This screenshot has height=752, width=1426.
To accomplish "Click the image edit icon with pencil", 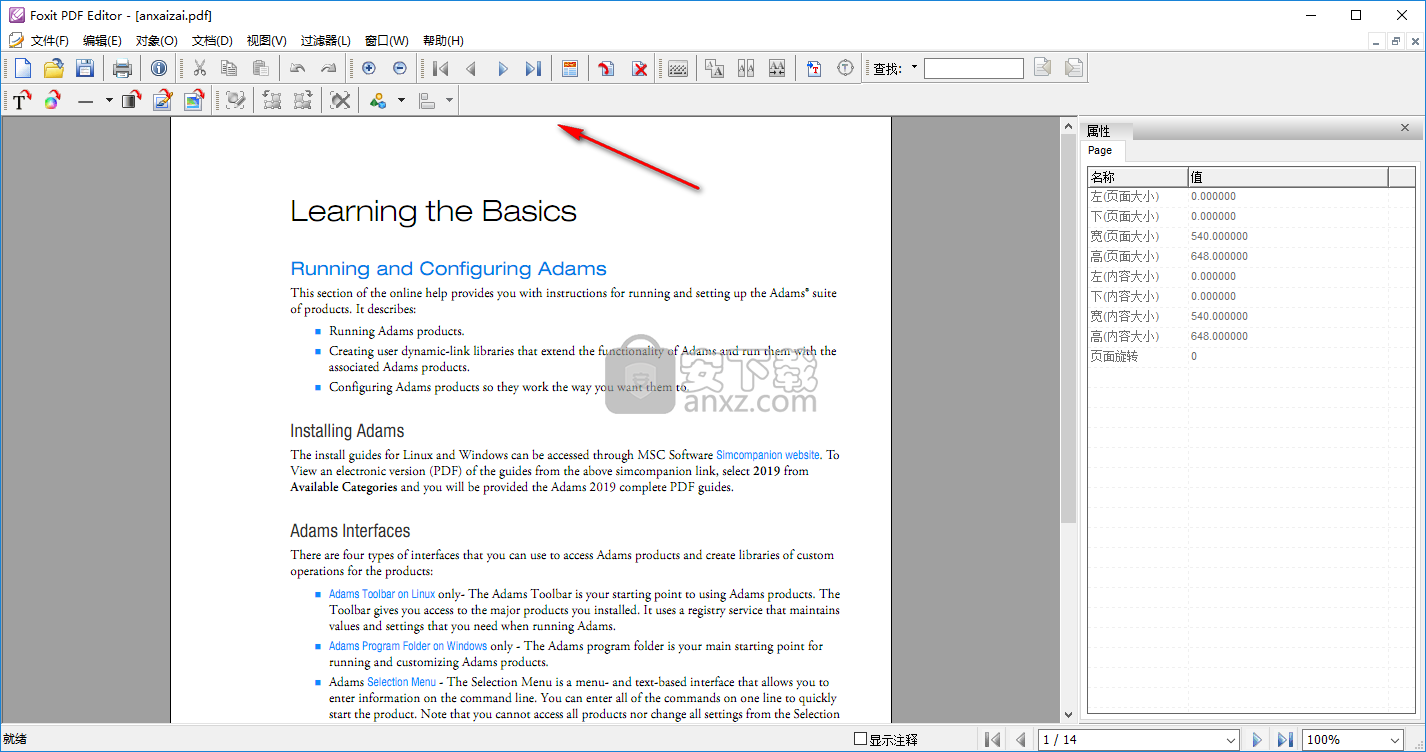I will coord(162,100).
